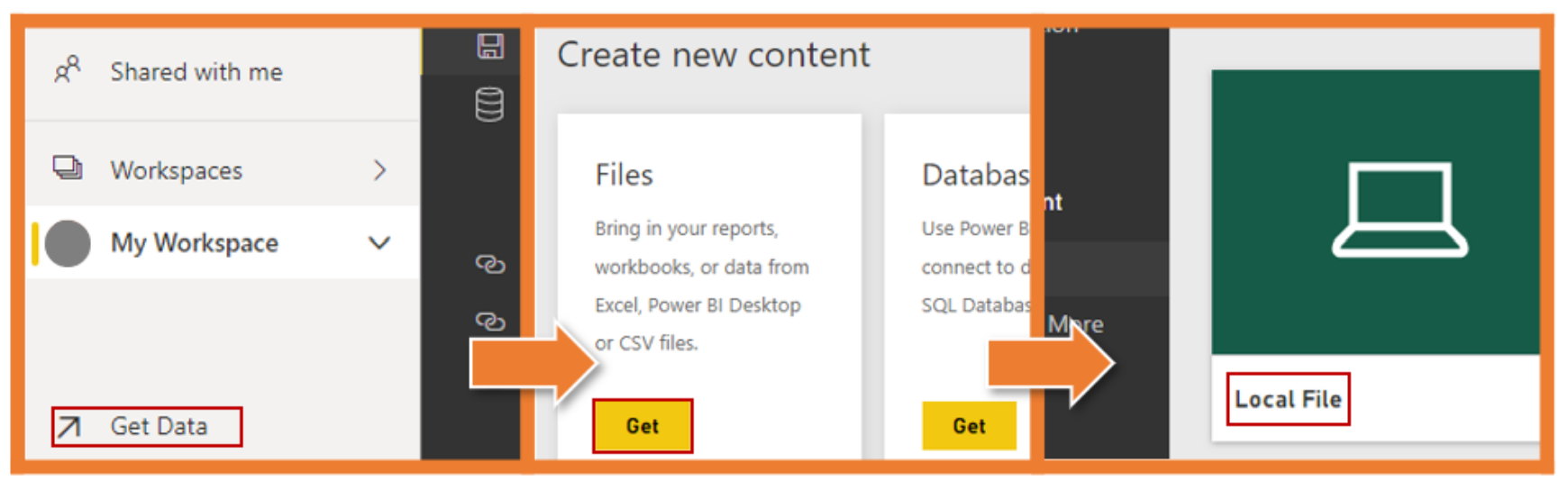Click Get button under Databases
Screen dimensions: 1568x481
(x=969, y=426)
